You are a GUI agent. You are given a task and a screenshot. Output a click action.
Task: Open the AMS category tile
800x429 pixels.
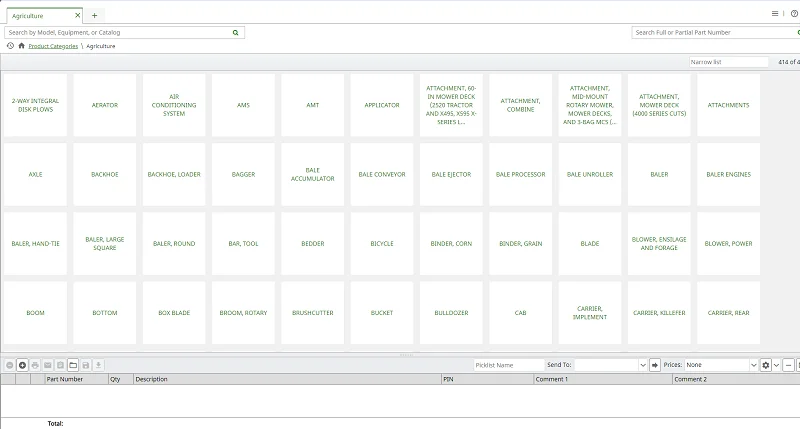click(x=243, y=105)
